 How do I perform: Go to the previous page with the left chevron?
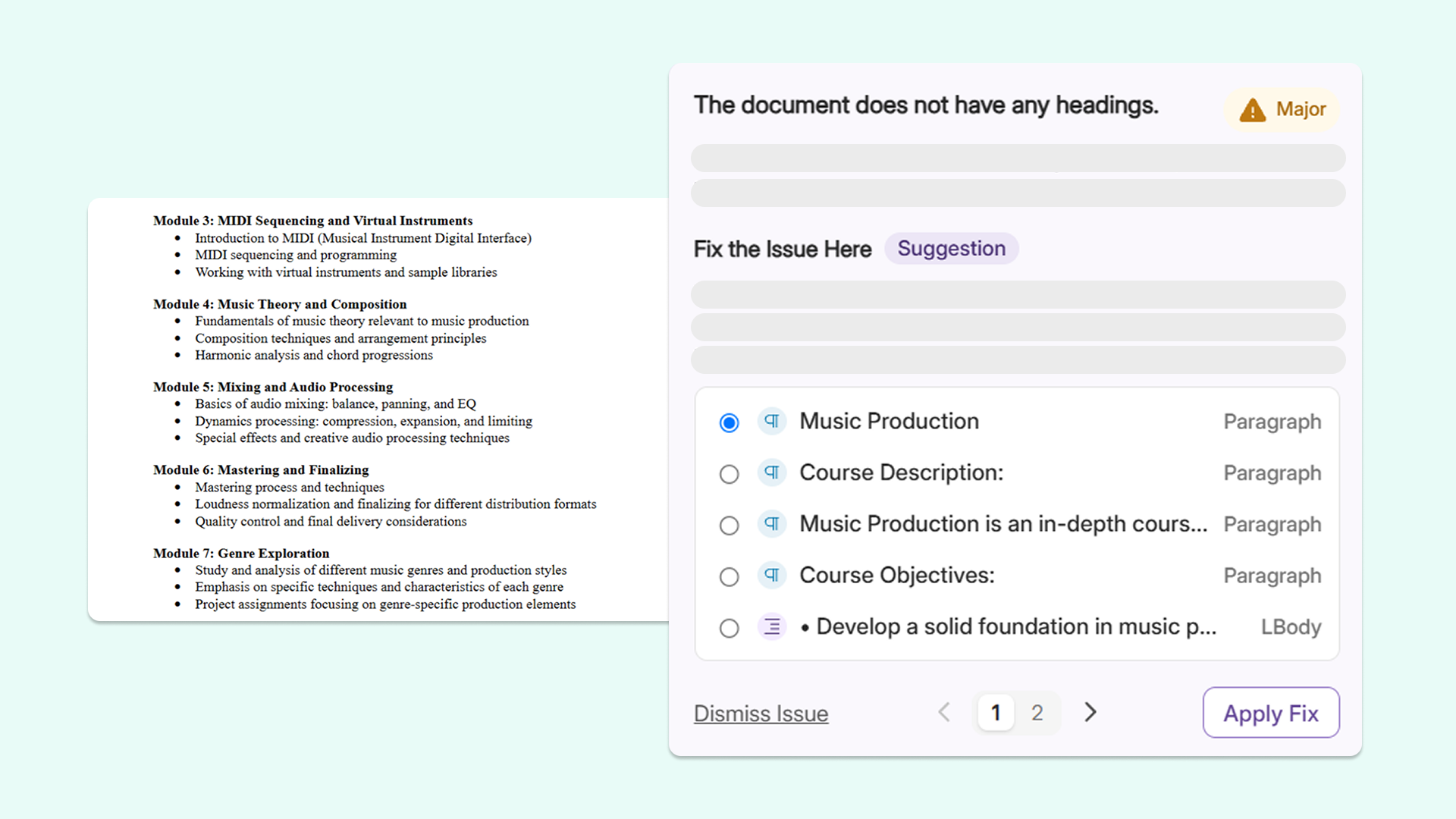(x=944, y=712)
